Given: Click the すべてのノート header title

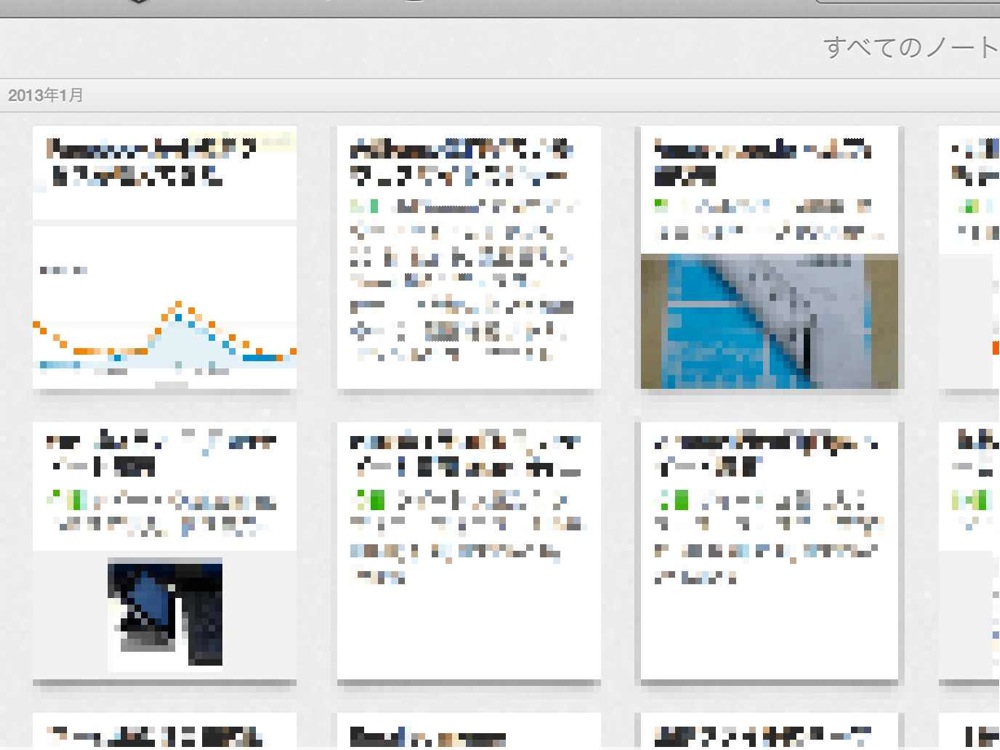Looking at the screenshot, I should [x=911, y=48].
